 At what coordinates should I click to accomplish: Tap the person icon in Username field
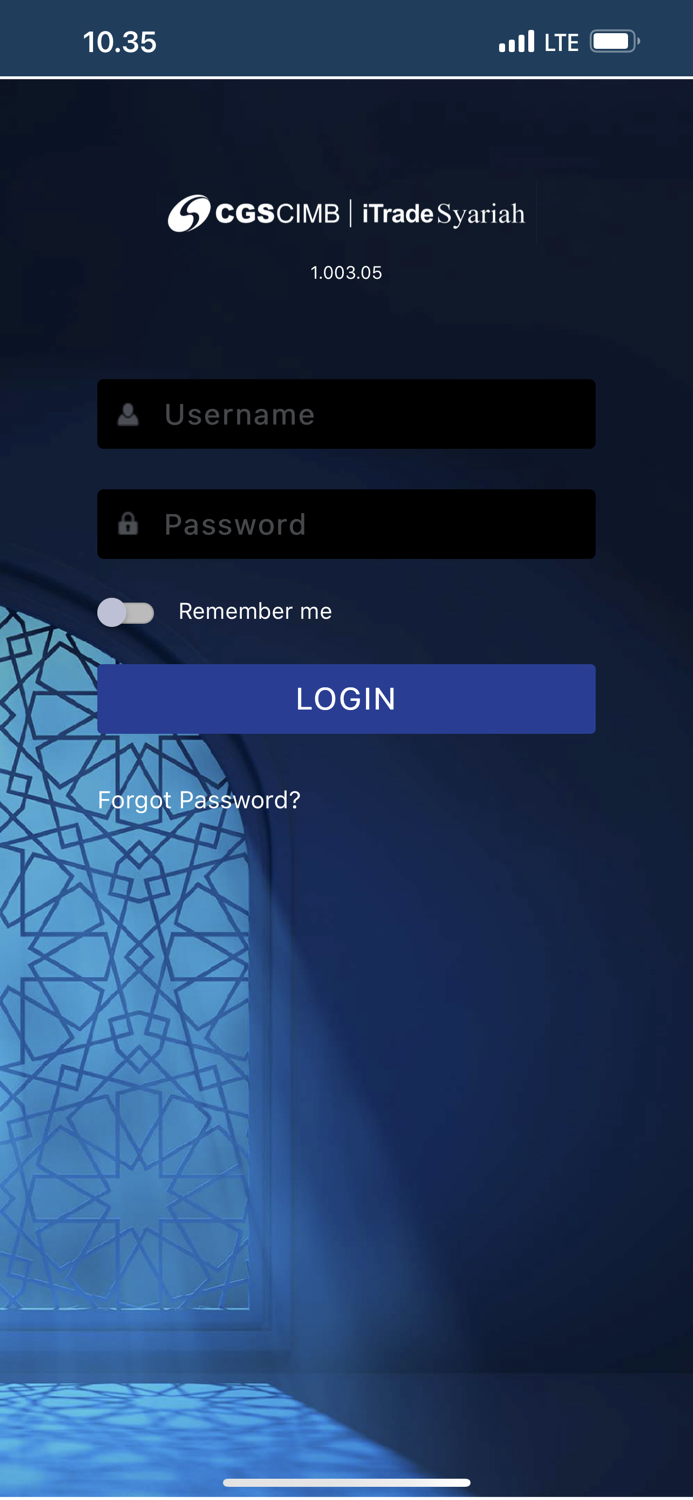(x=128, y=414)
